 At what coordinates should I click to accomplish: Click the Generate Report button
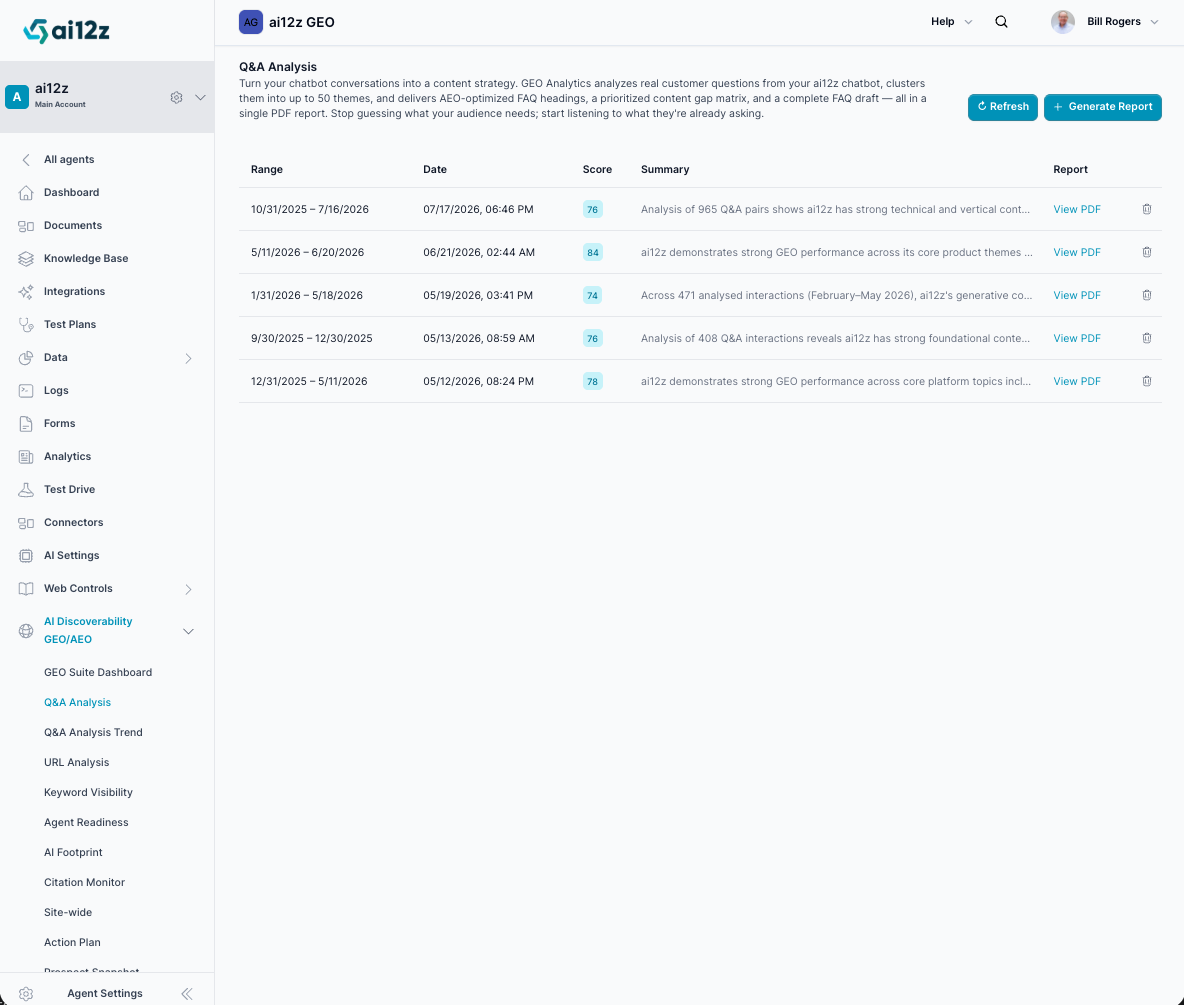pos(1102,106)
